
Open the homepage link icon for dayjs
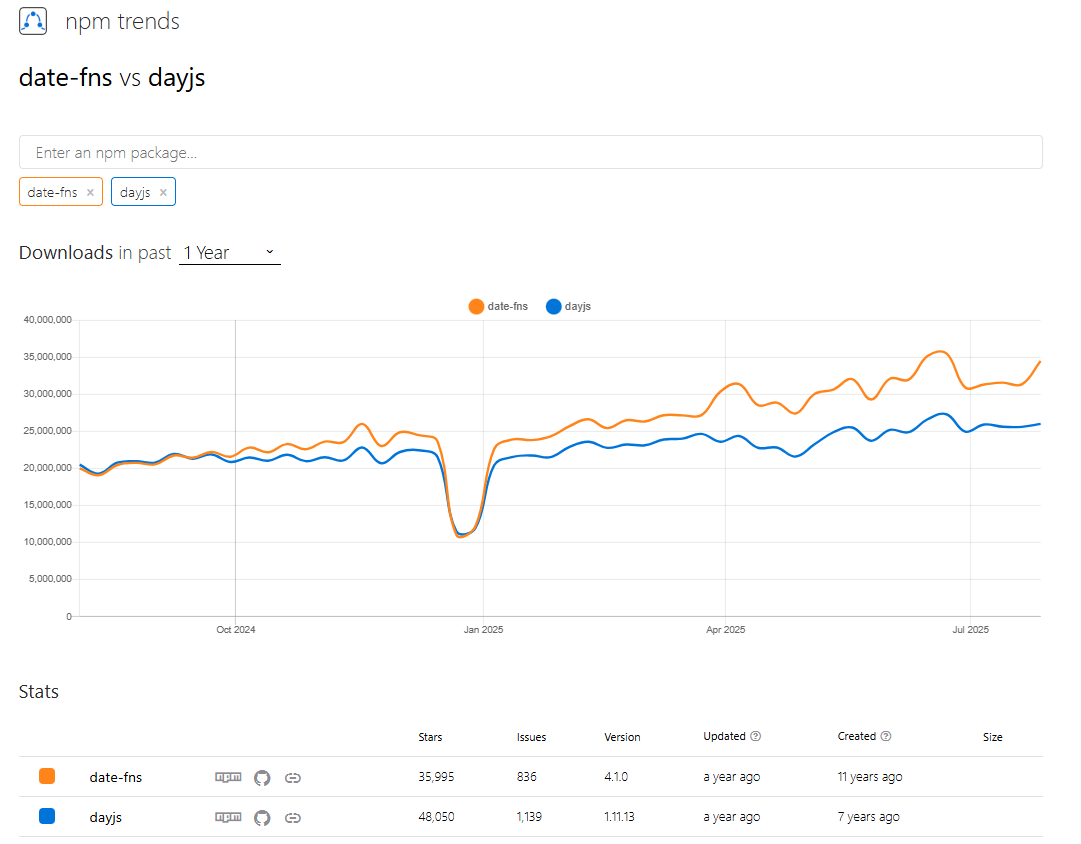pyautogui.click(x=293, y=817)
